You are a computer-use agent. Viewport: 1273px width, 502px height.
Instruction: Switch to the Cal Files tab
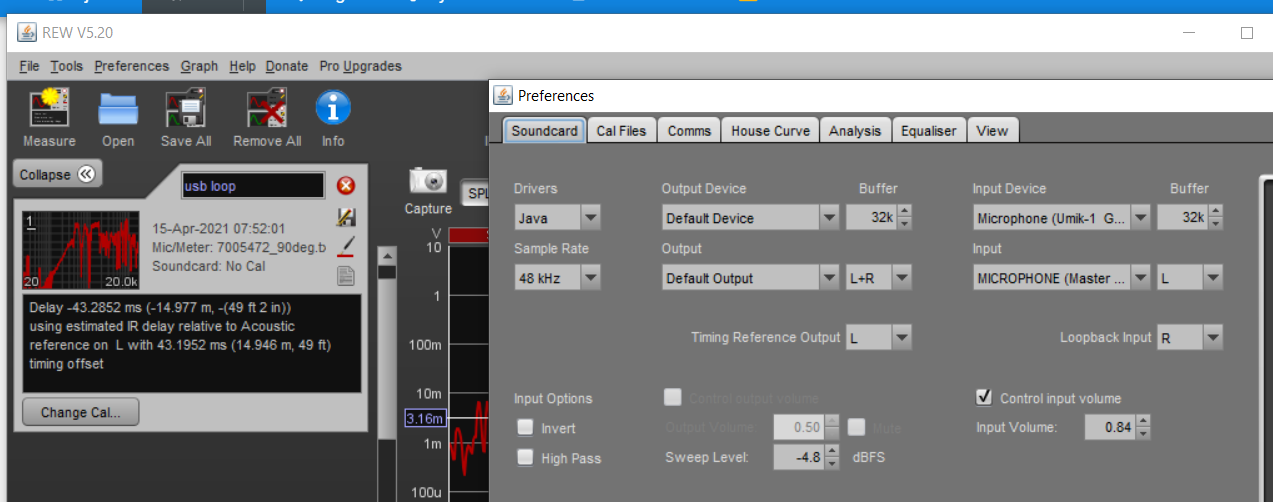click(x=621, y=130)
